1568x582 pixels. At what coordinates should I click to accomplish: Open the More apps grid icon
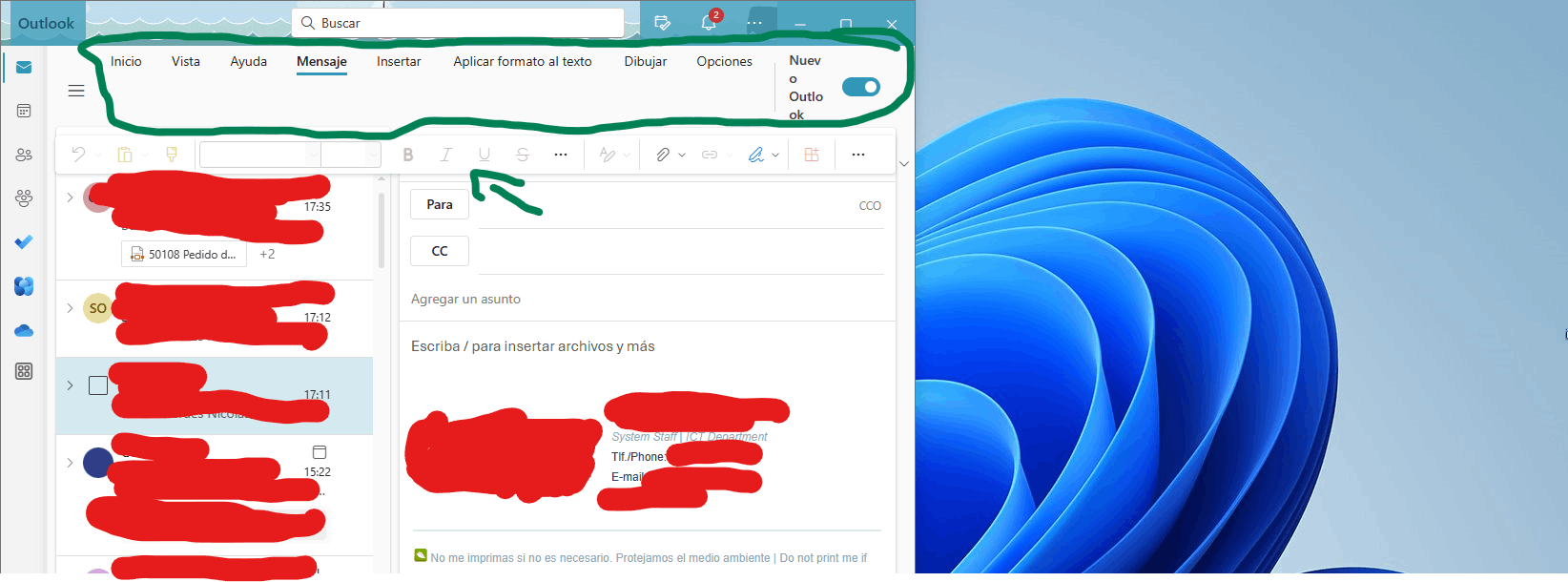click(24, 371)
